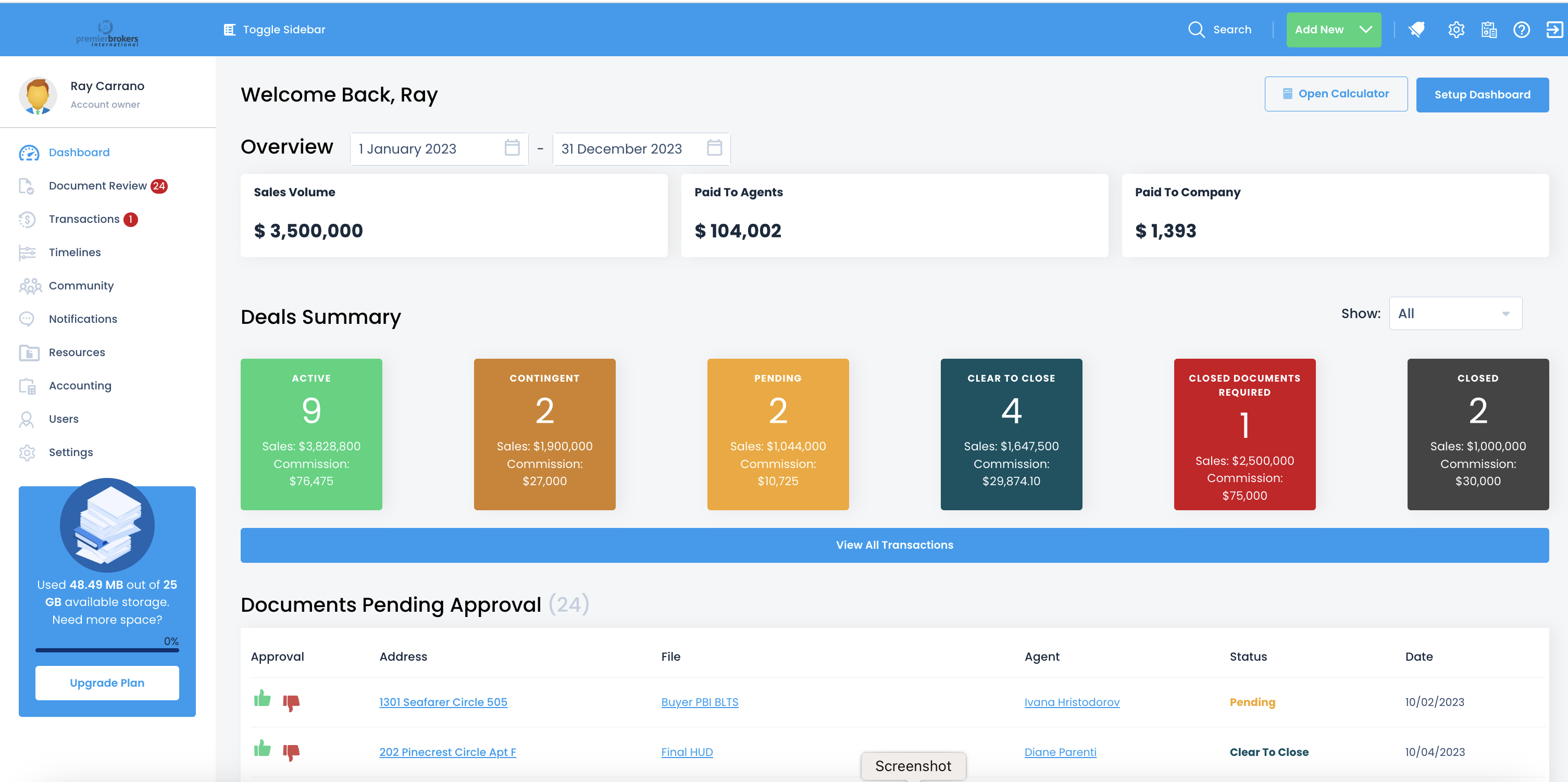Viewport: 1568px width, 782px height.
Task: Approve 1301 Seafarer Circle 505 with thumbs up
Action: pos(263,698)
